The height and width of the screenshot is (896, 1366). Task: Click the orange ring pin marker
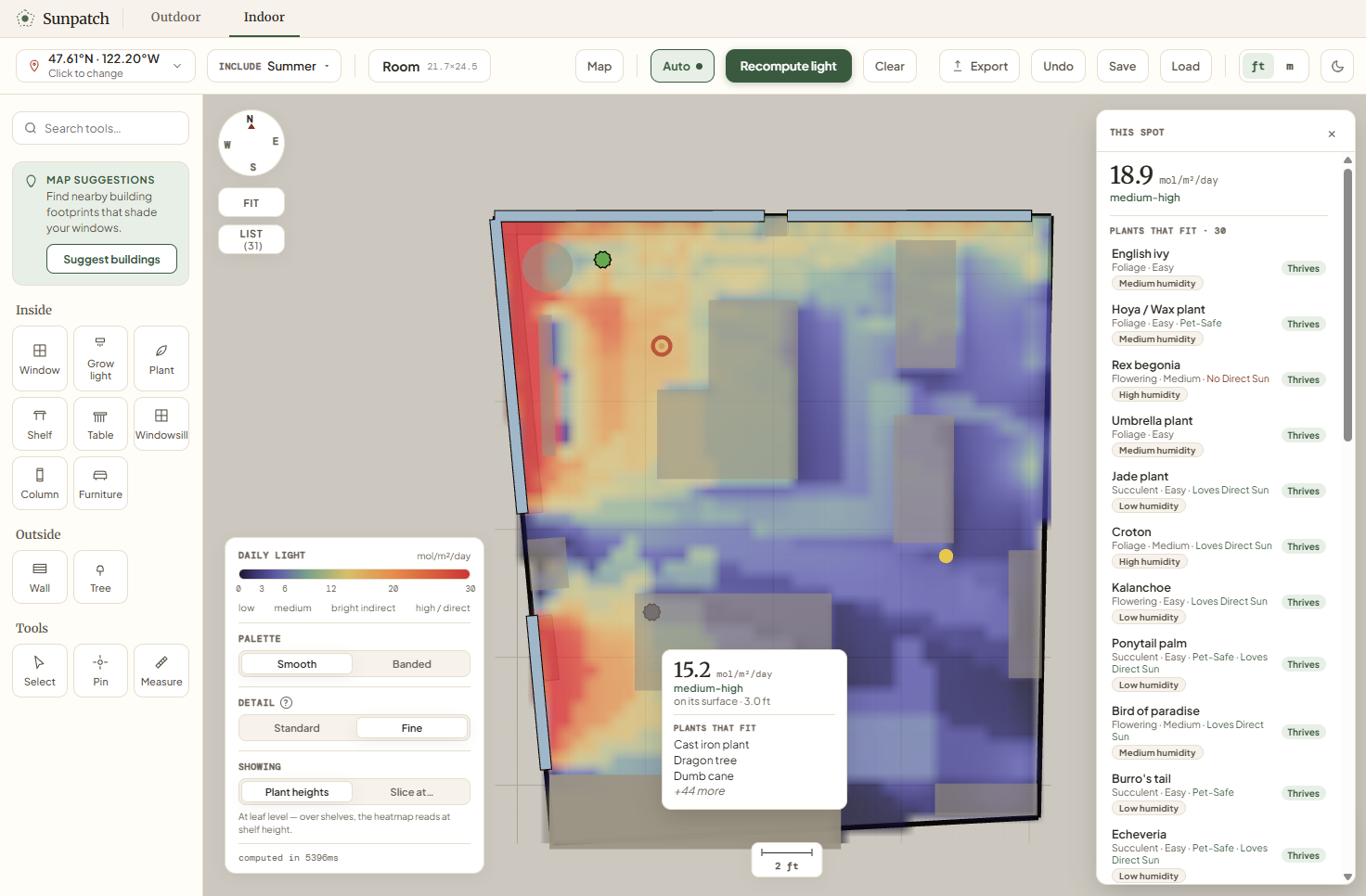click(661, 346)
